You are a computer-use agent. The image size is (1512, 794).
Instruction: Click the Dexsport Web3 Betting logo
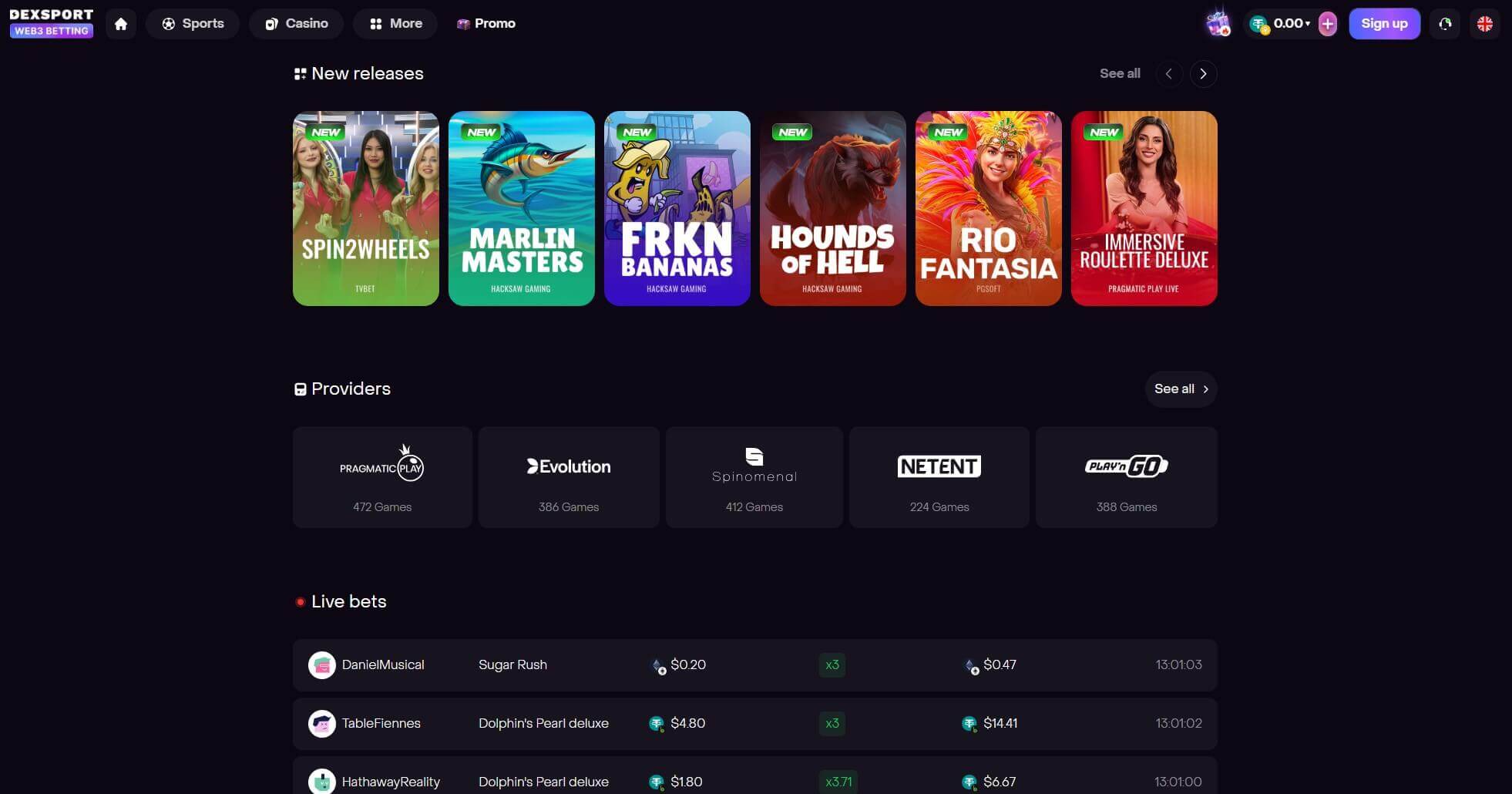[x=51, y=19]
